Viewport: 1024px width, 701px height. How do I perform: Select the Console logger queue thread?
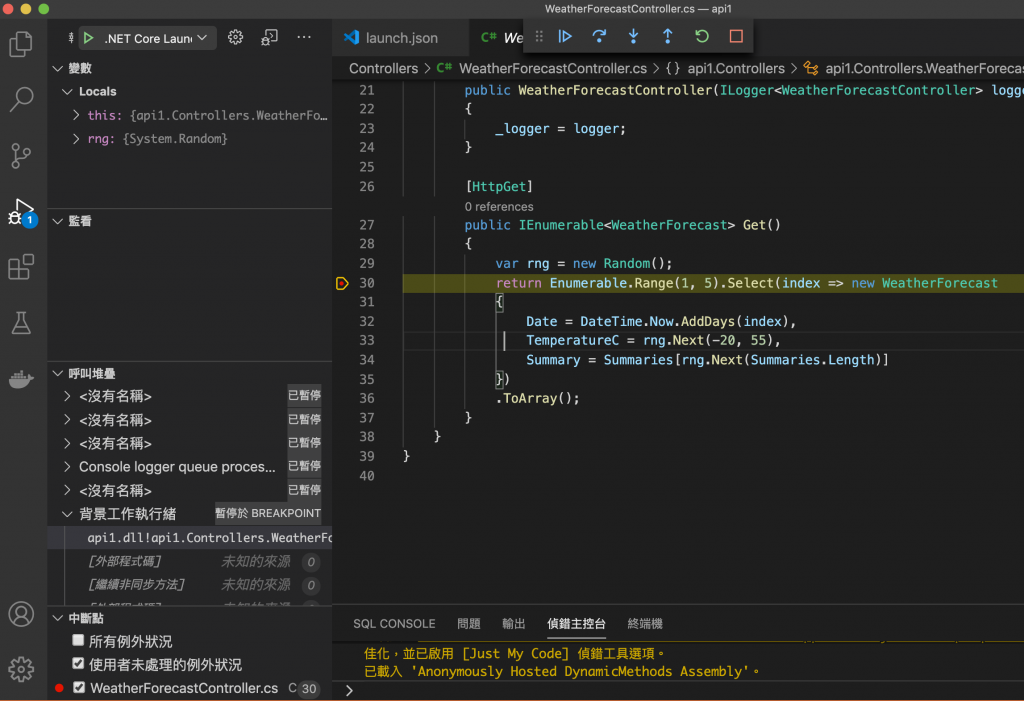coord(177,467)
